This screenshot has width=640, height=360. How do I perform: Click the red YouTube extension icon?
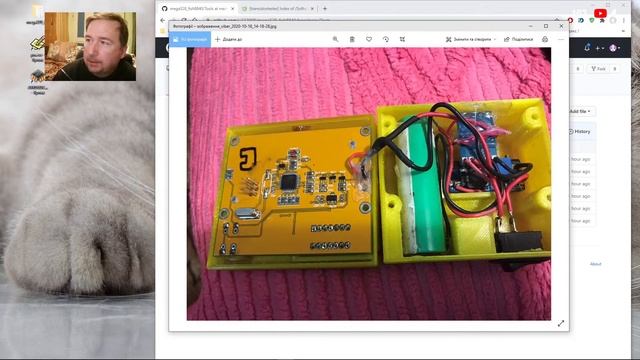[x=600, y=13]
